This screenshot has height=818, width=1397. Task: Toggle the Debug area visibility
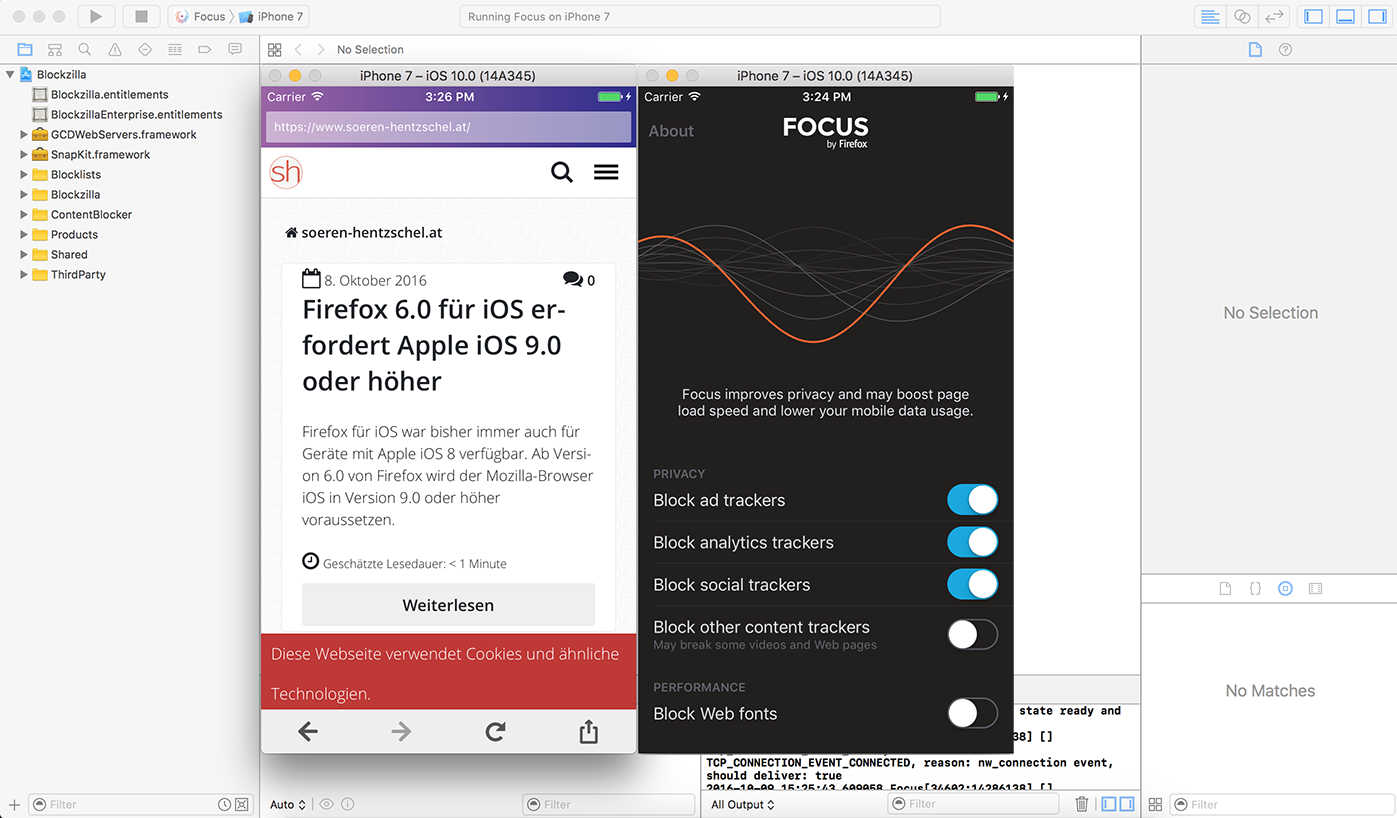click(x=1346, y=16)
